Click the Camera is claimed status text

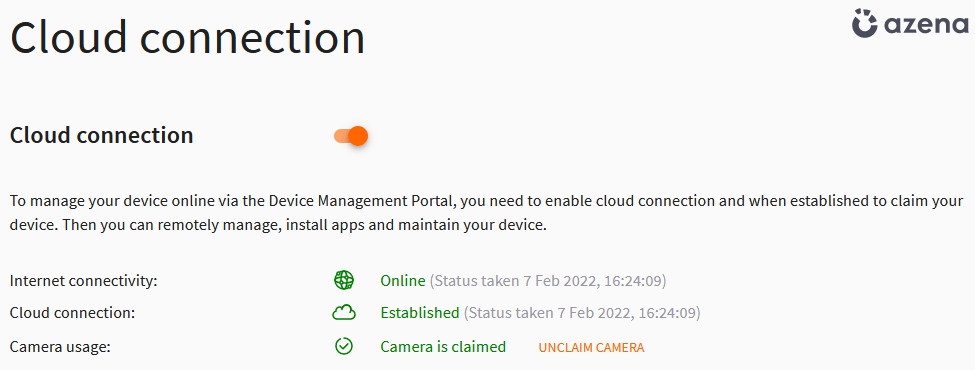[443, 346]
